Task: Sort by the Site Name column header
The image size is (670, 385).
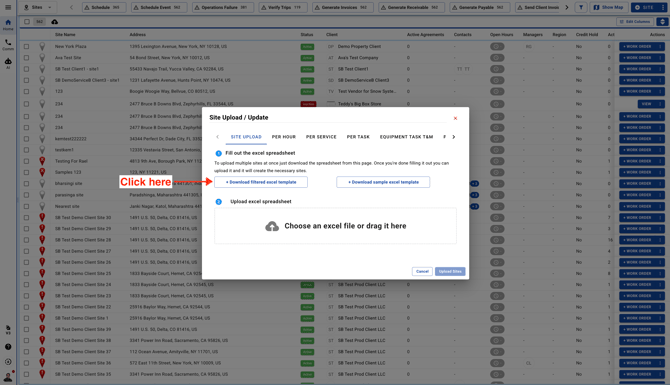Action: [x=65, y=35]
